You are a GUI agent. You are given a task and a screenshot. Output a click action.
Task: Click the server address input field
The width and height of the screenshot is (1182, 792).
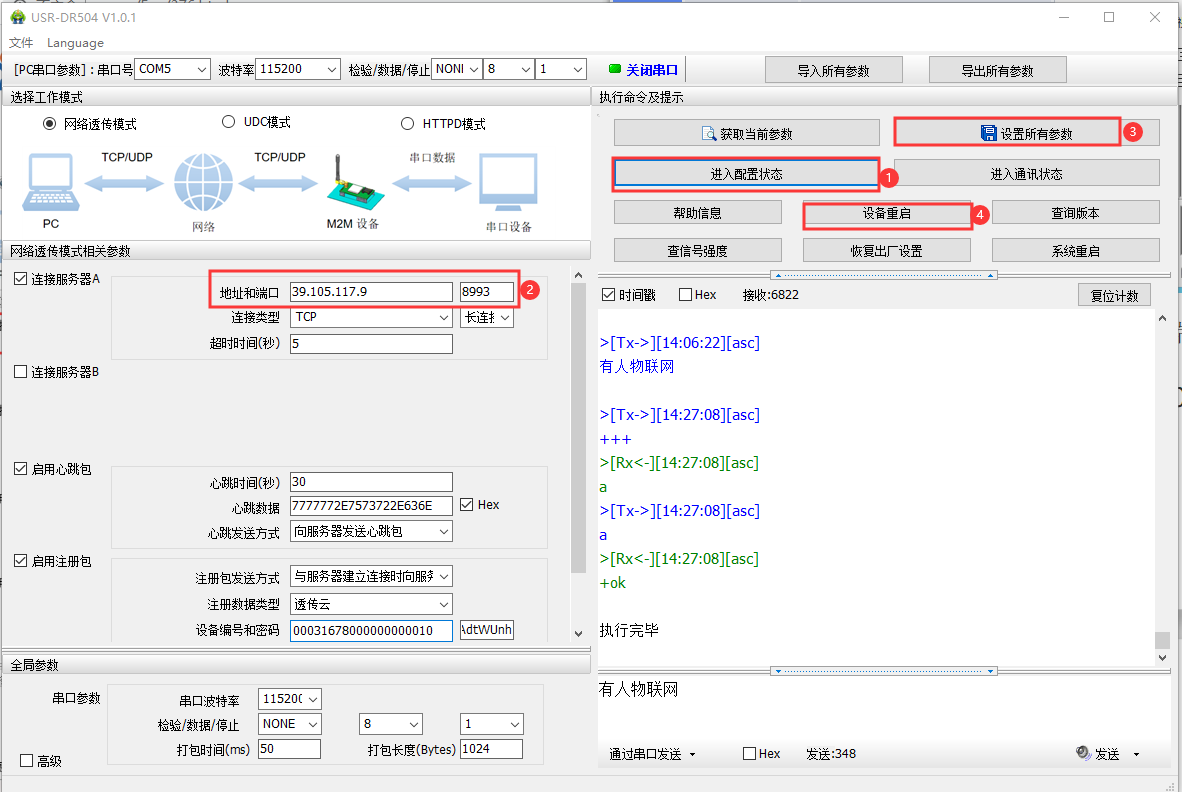(x=371, y=292)
